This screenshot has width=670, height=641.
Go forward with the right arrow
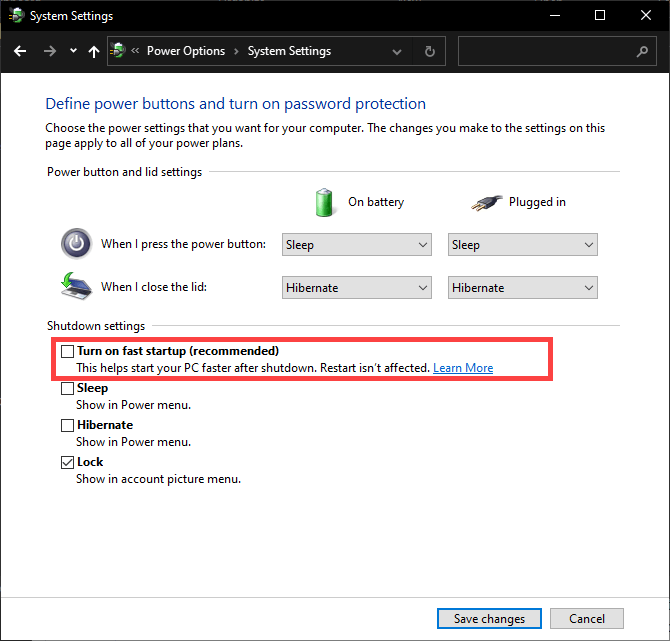tap(50, 51)
